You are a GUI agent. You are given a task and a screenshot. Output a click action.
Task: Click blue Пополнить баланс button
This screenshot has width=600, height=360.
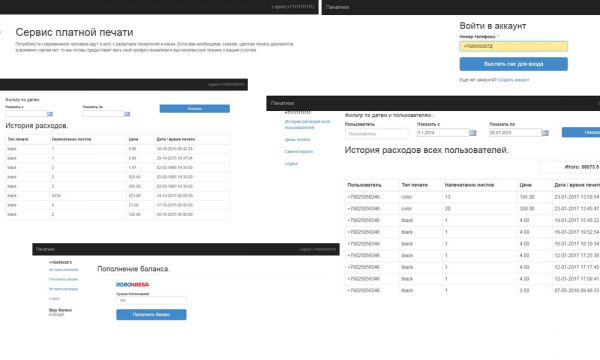pyautogui.click(x=152, y=314)
